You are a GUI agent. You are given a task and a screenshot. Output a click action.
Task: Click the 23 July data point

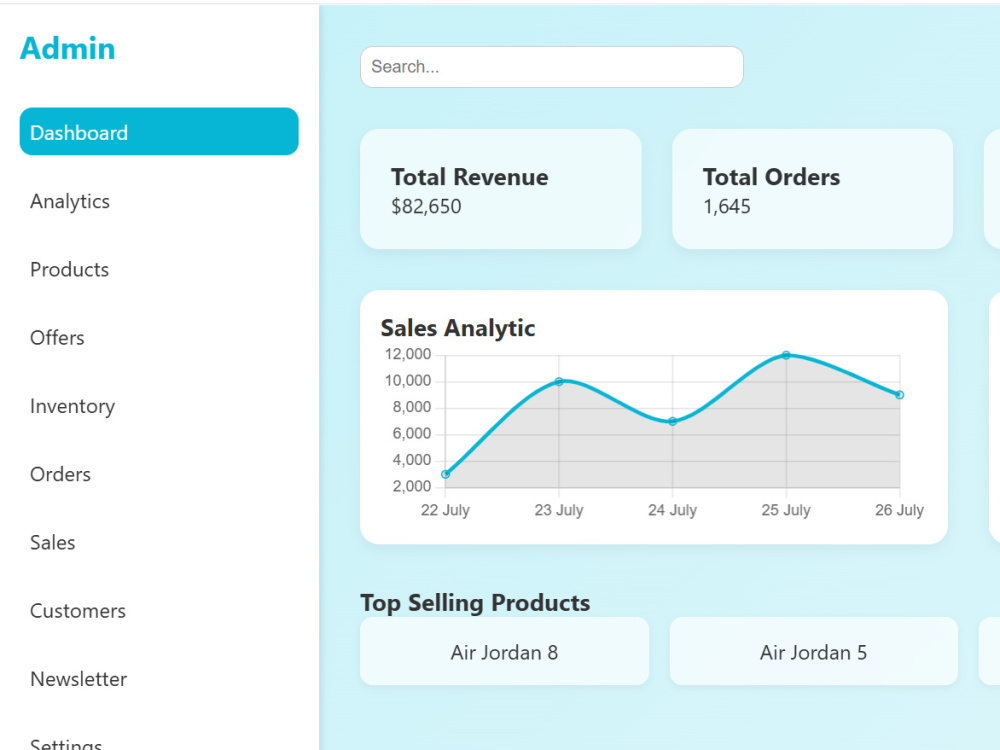pos(559,382)
